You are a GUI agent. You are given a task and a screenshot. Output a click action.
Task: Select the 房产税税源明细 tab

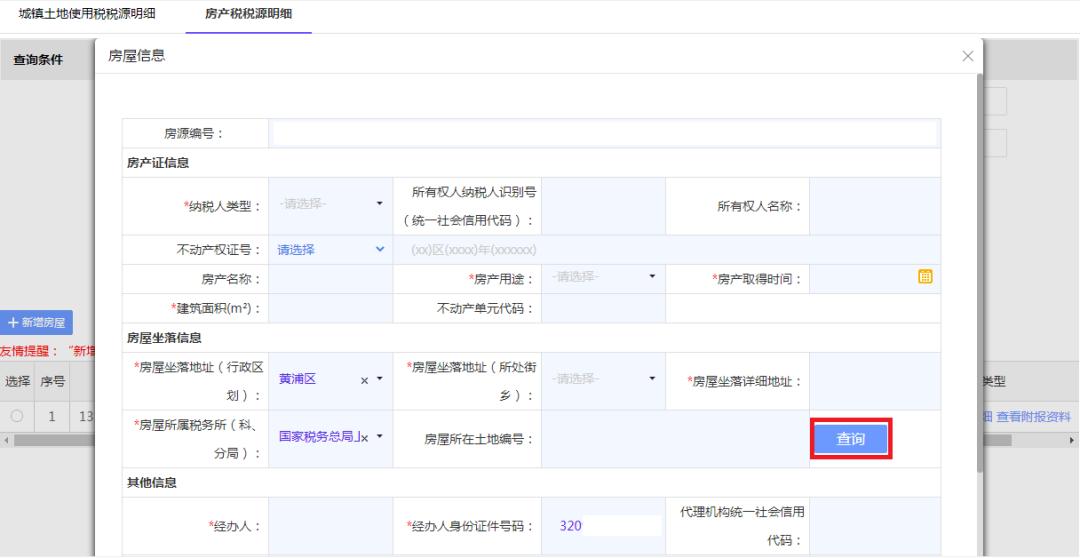(x=249, y=14)
